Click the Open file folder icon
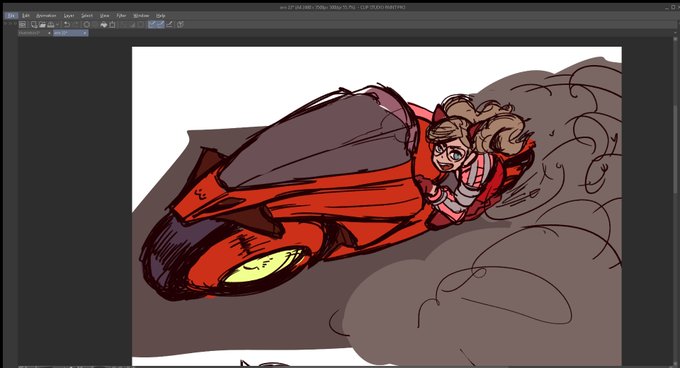680x368 pixels. tap(42, 25)
